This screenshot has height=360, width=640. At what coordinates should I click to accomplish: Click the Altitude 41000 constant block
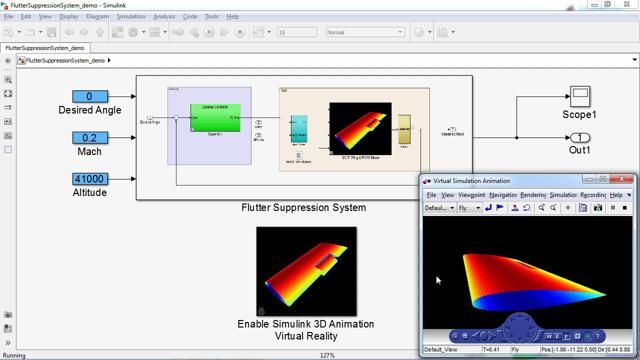(90, 179)
